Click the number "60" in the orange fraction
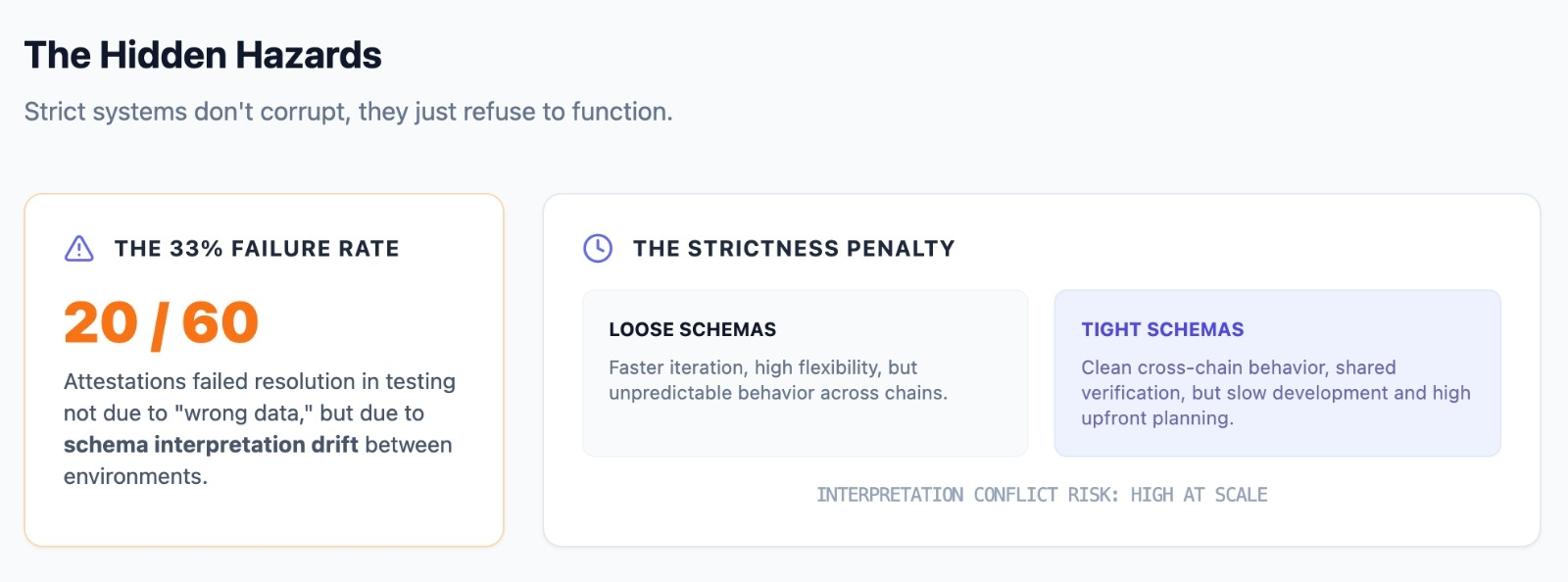Screen dimensions: 1568x582 coord(220,323)
